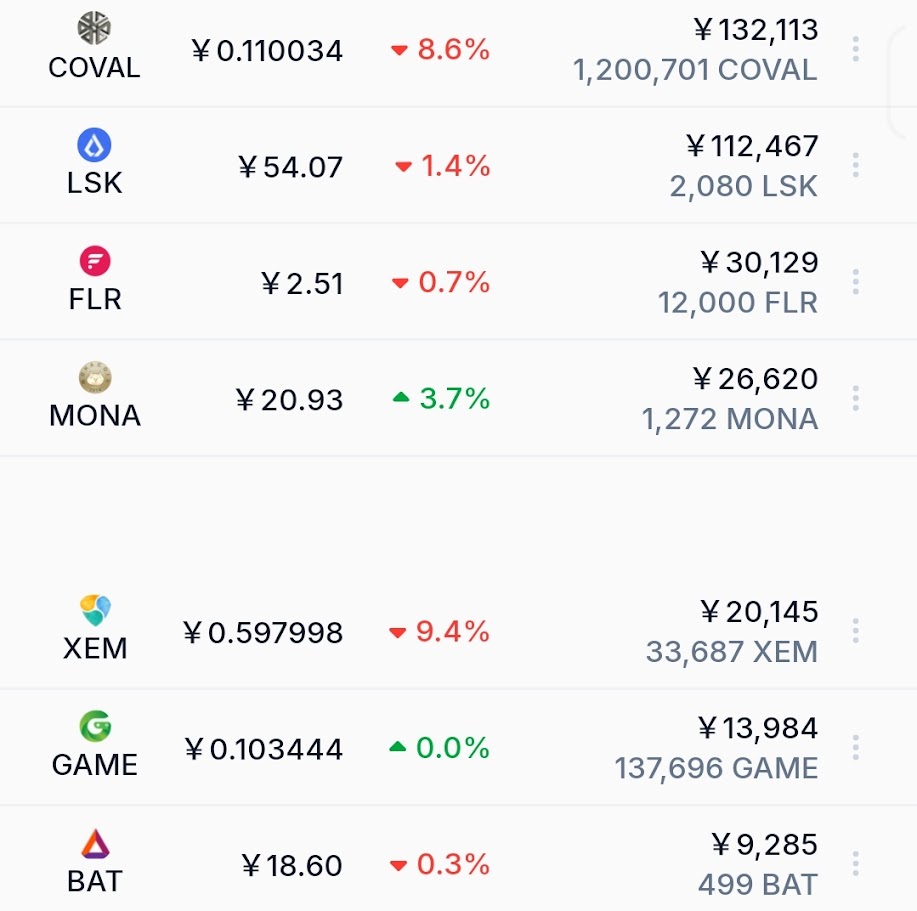This screenshot has width=917, height=911.
Task: Select the MONA 3.7% change indicator
Action: (x=441, y=399)
